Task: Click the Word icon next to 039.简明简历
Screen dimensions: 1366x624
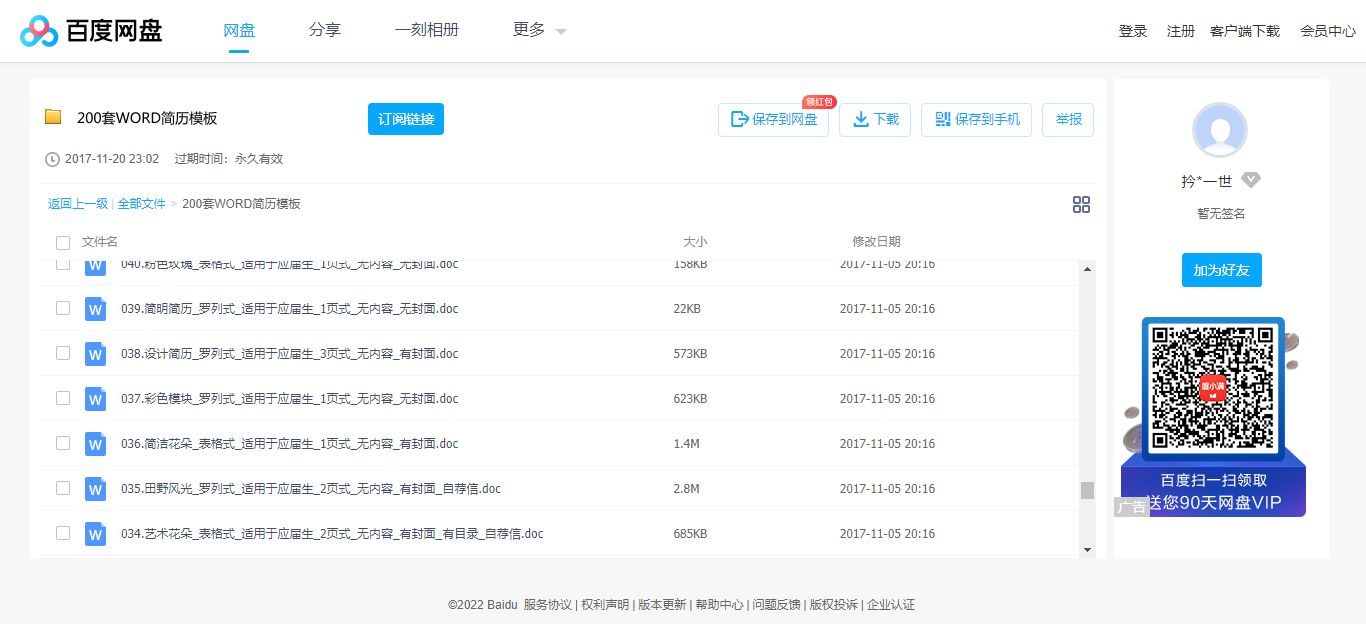Action: (95, 308)
